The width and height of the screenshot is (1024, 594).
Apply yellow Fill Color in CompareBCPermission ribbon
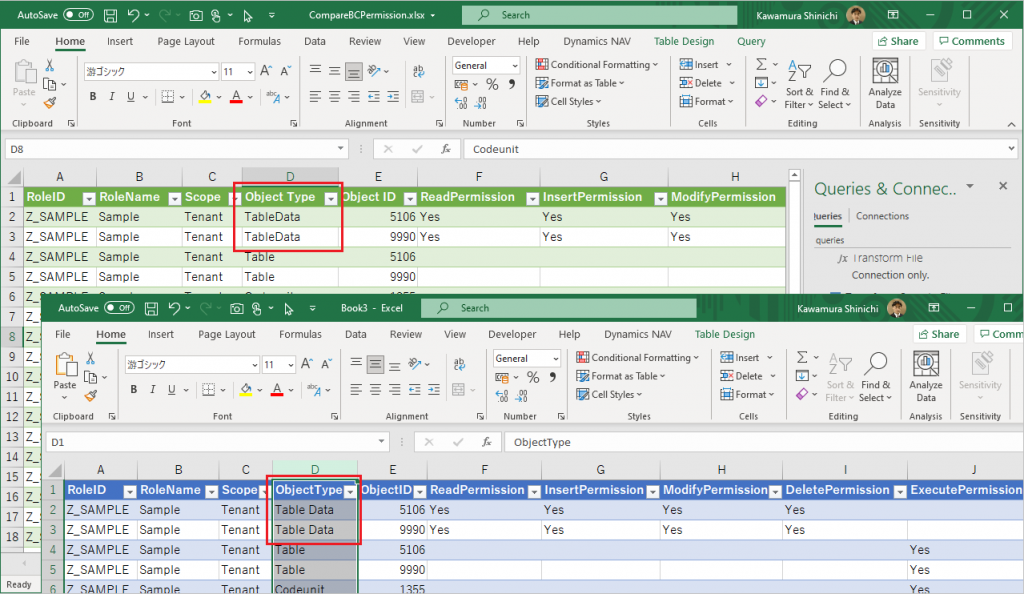click(205, 97)
